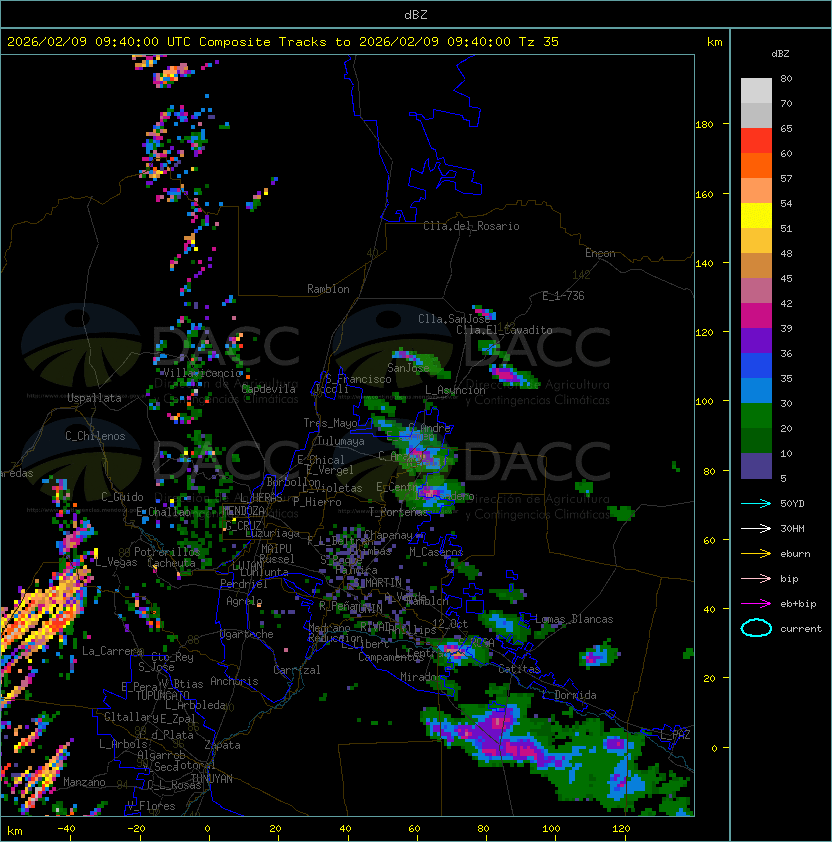Click the 12_Oct place label
832x842 pixels.
(x=450, y=623)
